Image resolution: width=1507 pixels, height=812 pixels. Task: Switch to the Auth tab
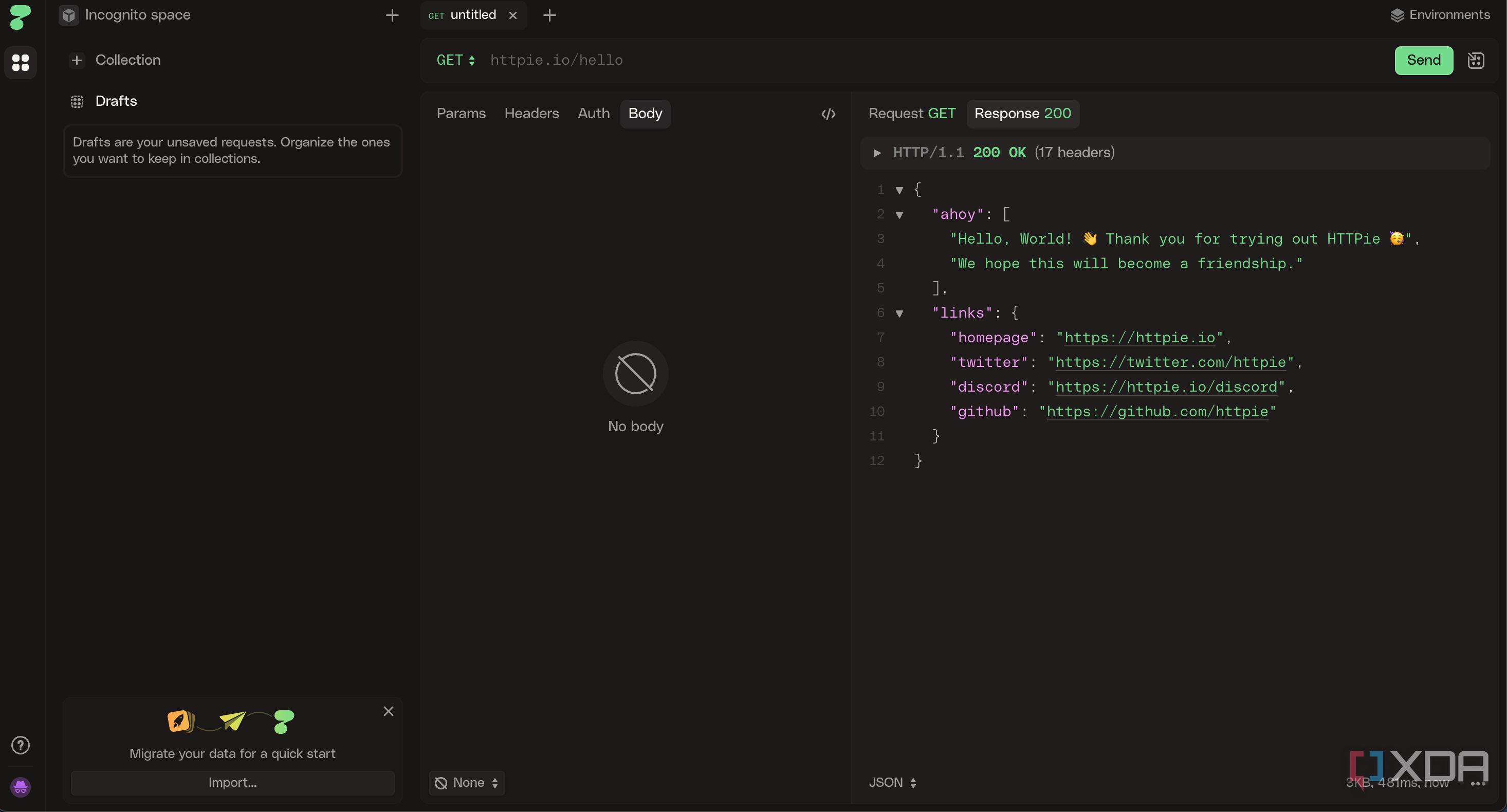(594, 114)
